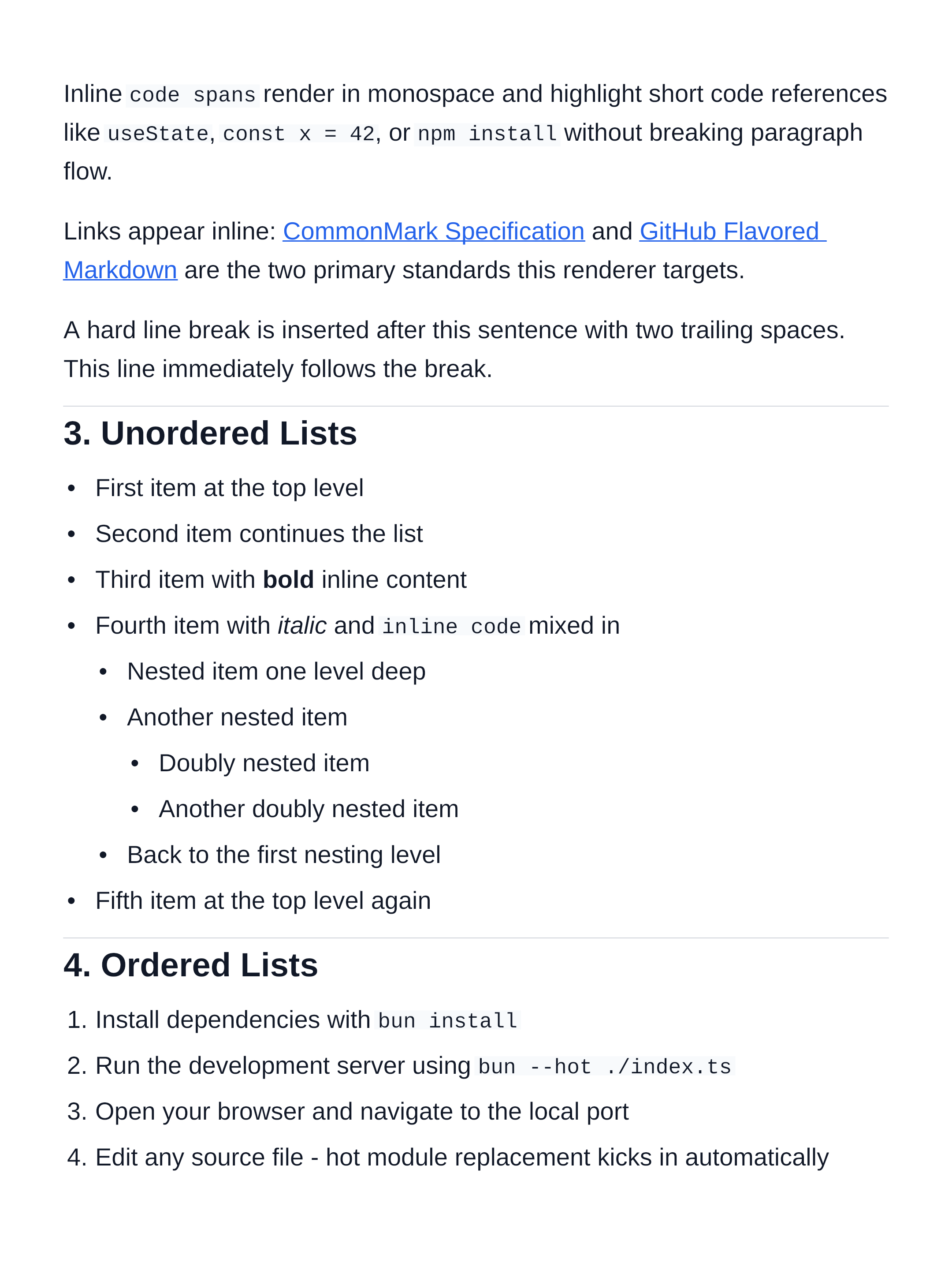Screen dimensions: 952x1270
Task: Click the italic word in the fourth item
Action: (302, 626)
